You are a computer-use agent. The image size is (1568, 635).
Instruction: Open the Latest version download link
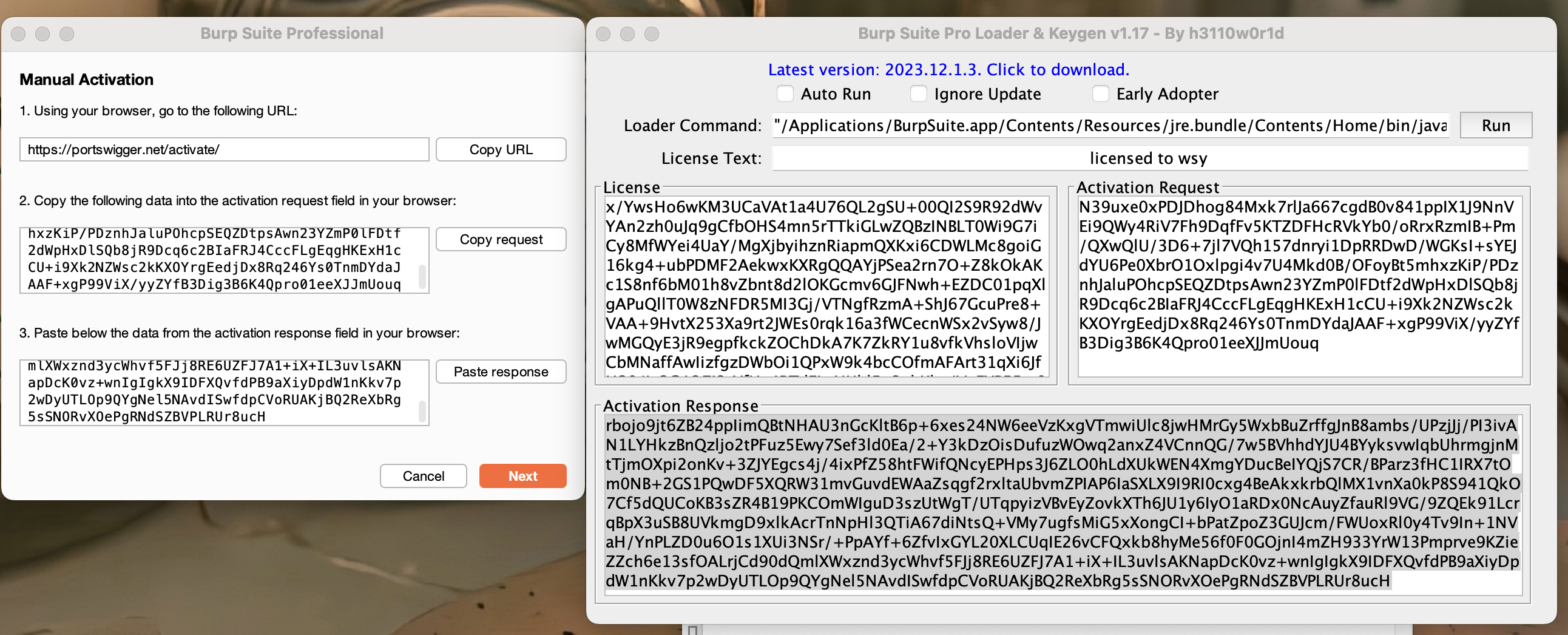pyautogui.click(x=948, y=70)
